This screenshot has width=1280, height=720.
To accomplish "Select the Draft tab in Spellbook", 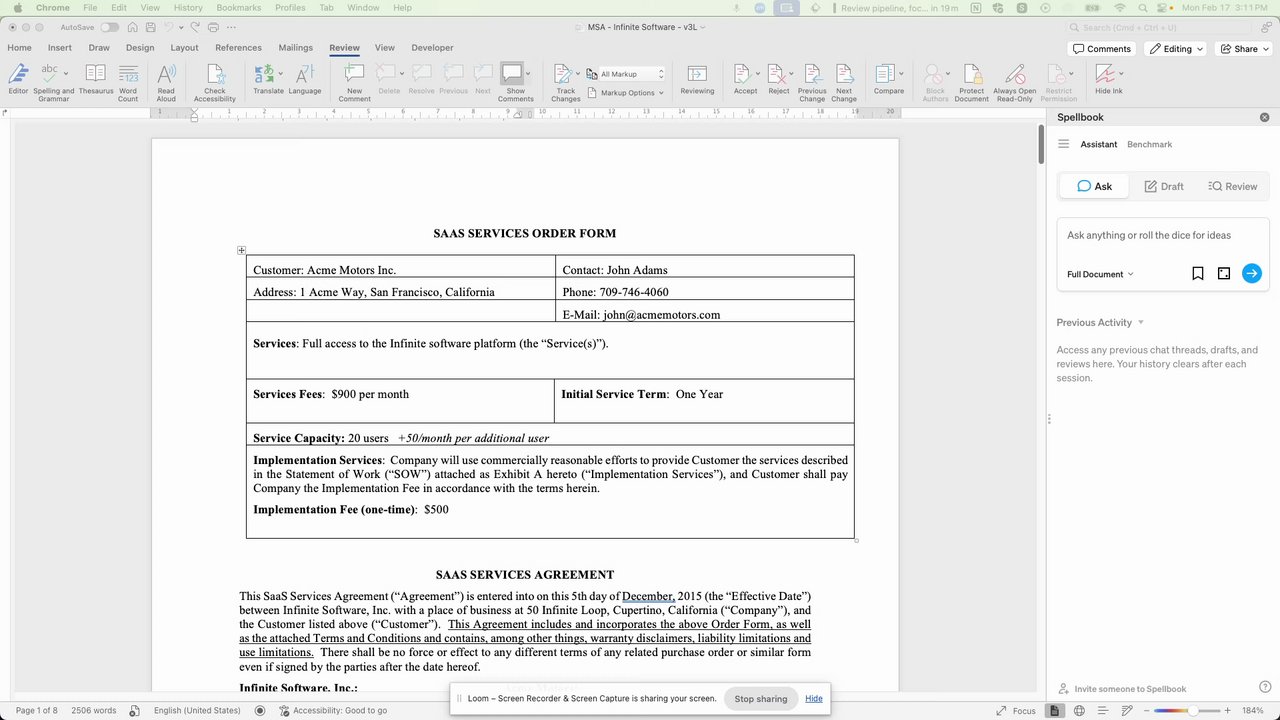I will 1164,186.
